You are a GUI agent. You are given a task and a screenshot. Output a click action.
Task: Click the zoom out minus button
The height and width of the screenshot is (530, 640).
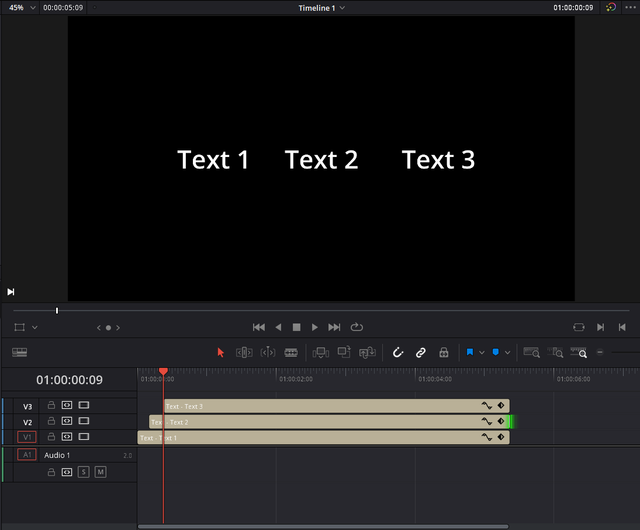coord(600,352)
